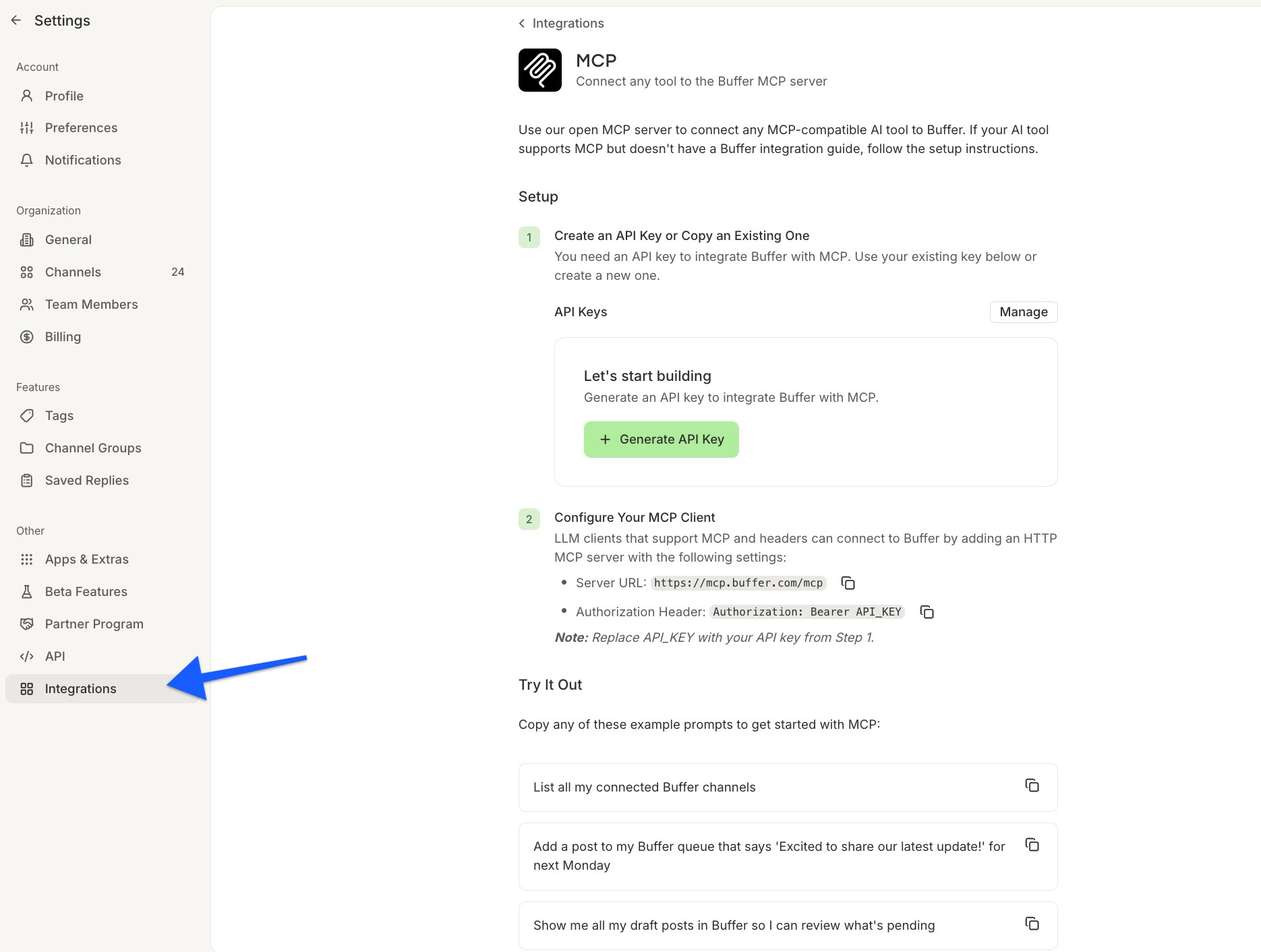Copy the 'Excited to share our latest update' prompt
The image size is (1261, 952).
1032,845
